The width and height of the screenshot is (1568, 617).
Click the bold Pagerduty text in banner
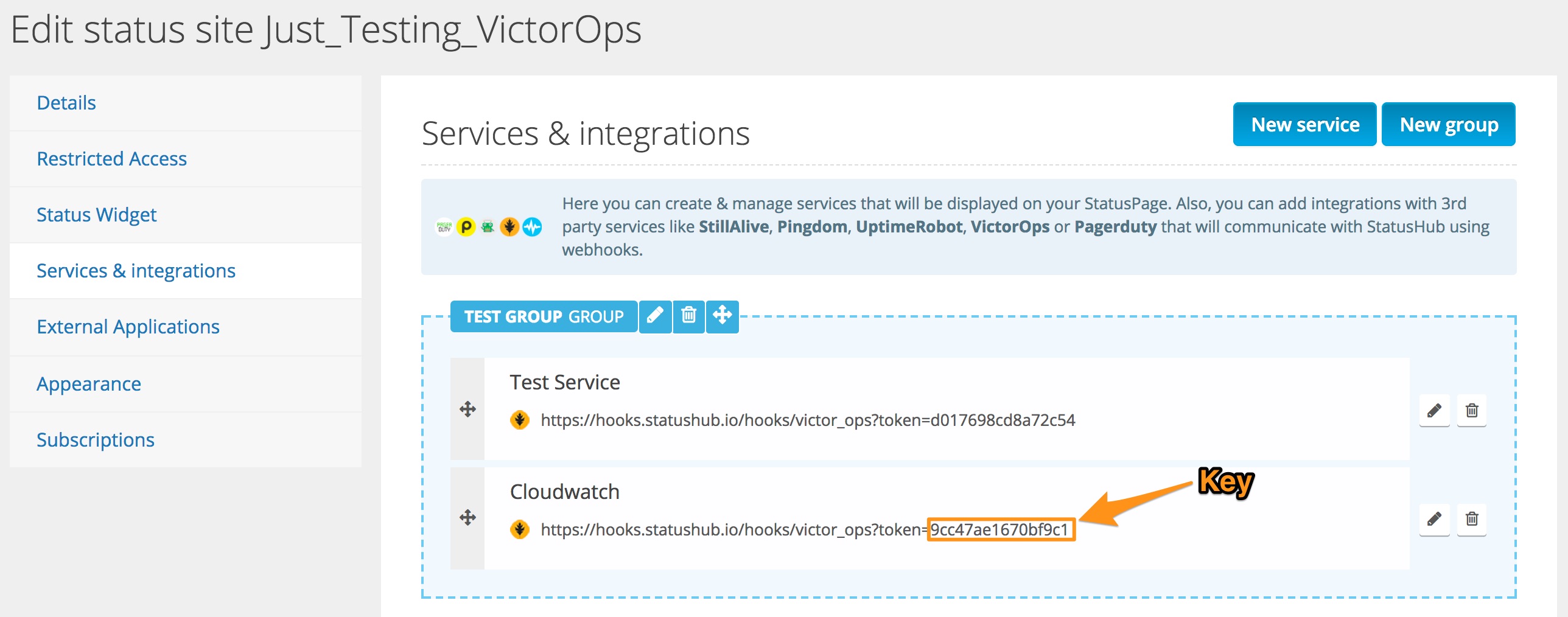tap(1115, 226)
